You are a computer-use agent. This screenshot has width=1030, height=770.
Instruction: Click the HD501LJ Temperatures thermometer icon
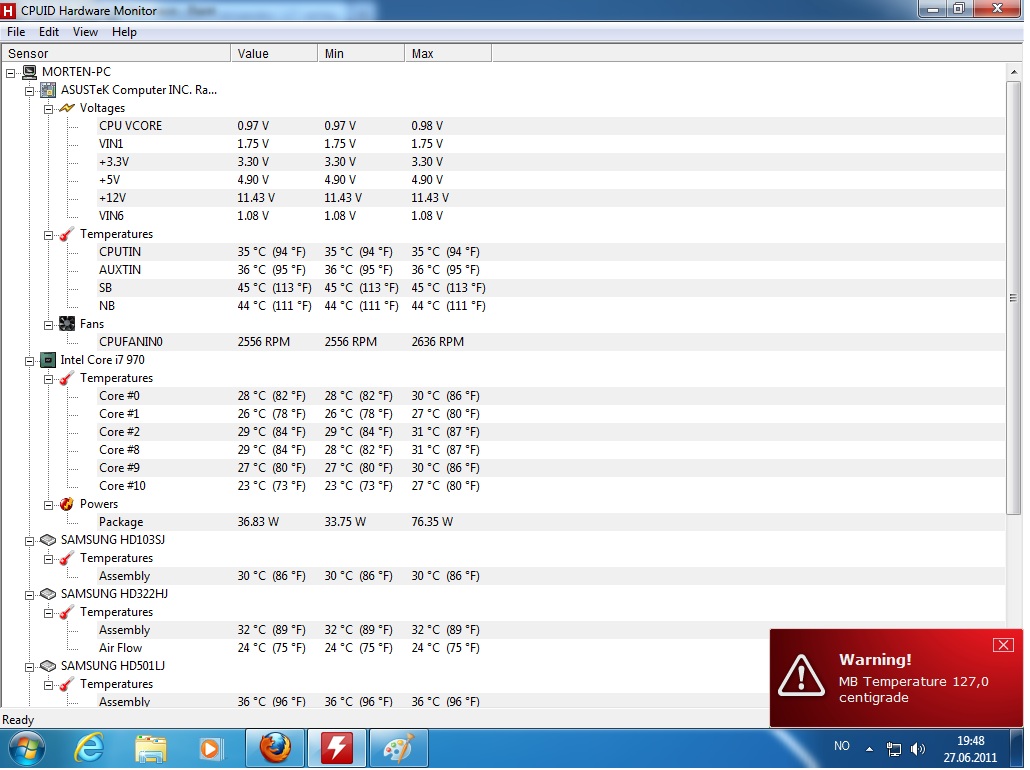(x=66, y=685)
